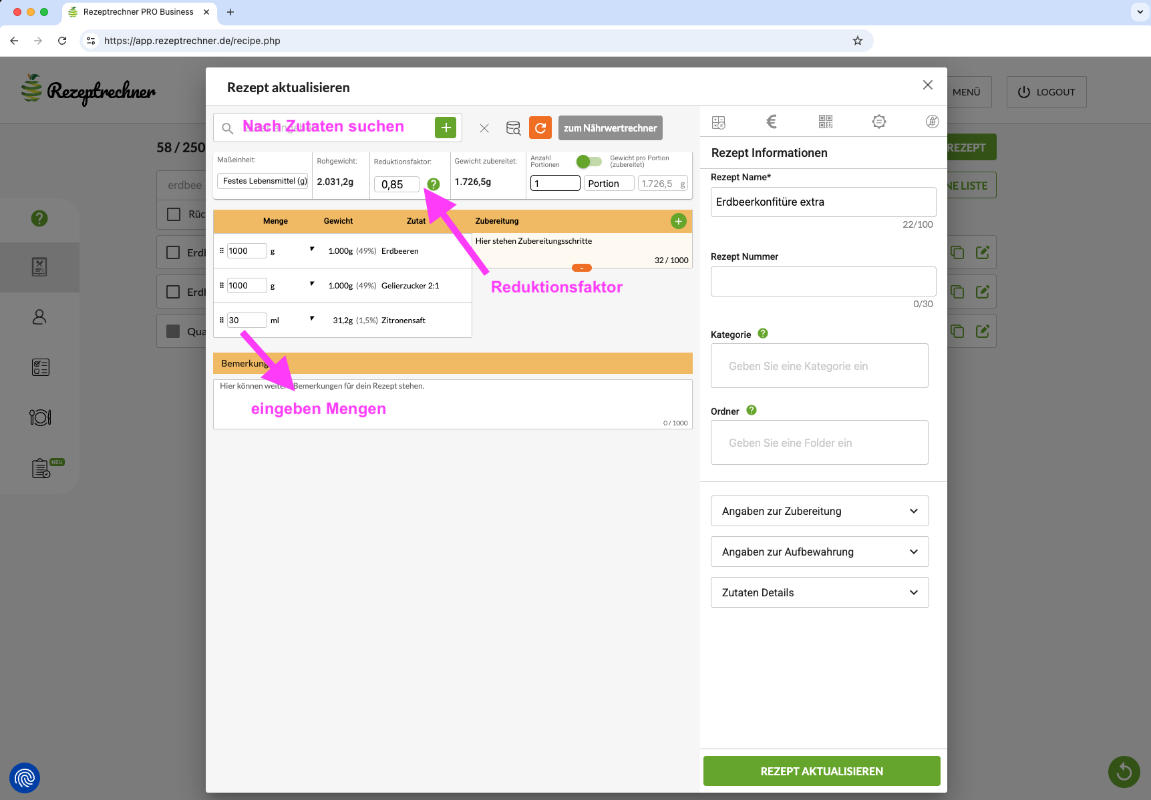Clear the ingredient search with the X icon
The width and height of the screenshot is (1151, 800).
484,128
